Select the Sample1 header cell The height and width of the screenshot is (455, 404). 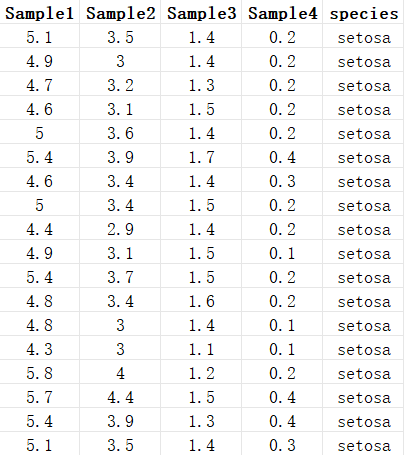click(x=39, y=13)
